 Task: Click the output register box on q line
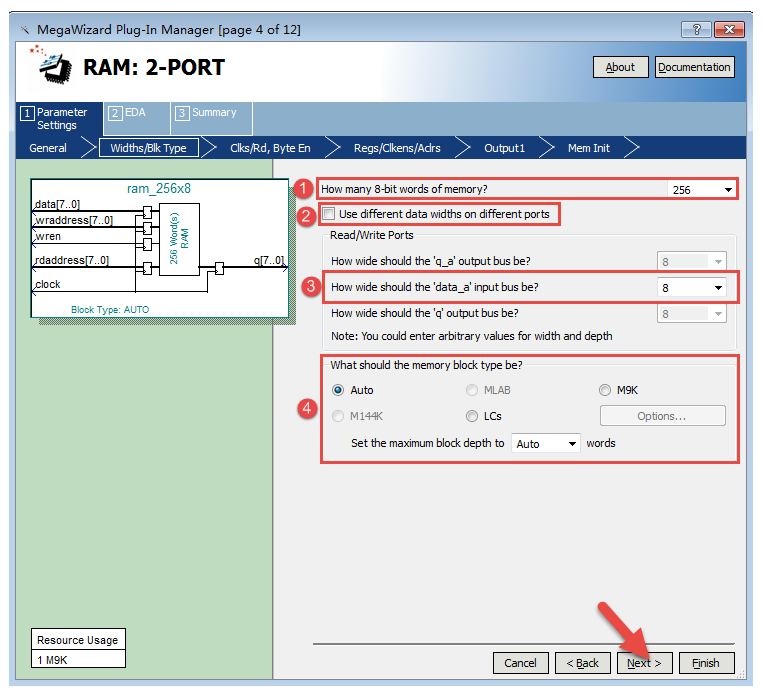click(x=219, y=268)
